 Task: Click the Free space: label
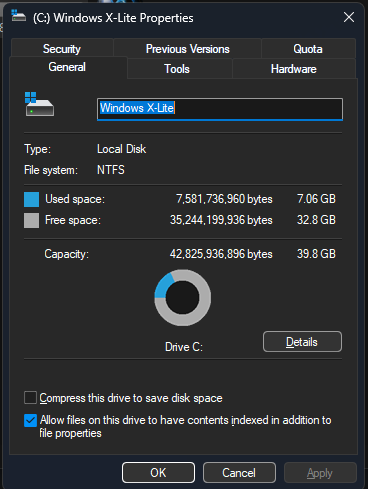pos(73,220)
